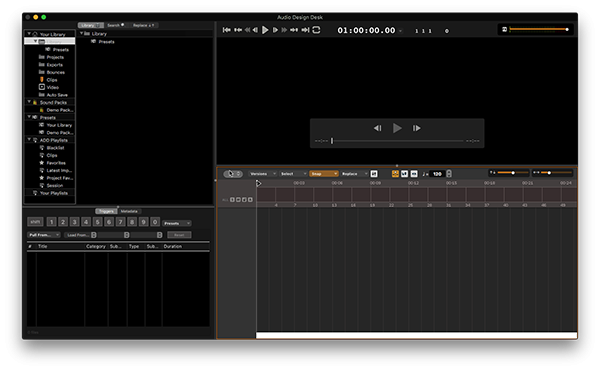
Task: Click the main transport Play button
Action: 265,30
